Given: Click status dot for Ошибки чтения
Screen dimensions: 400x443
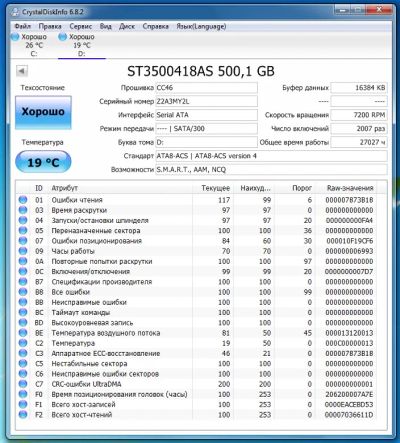Looking at the screenshot, I should click(23, 200).
